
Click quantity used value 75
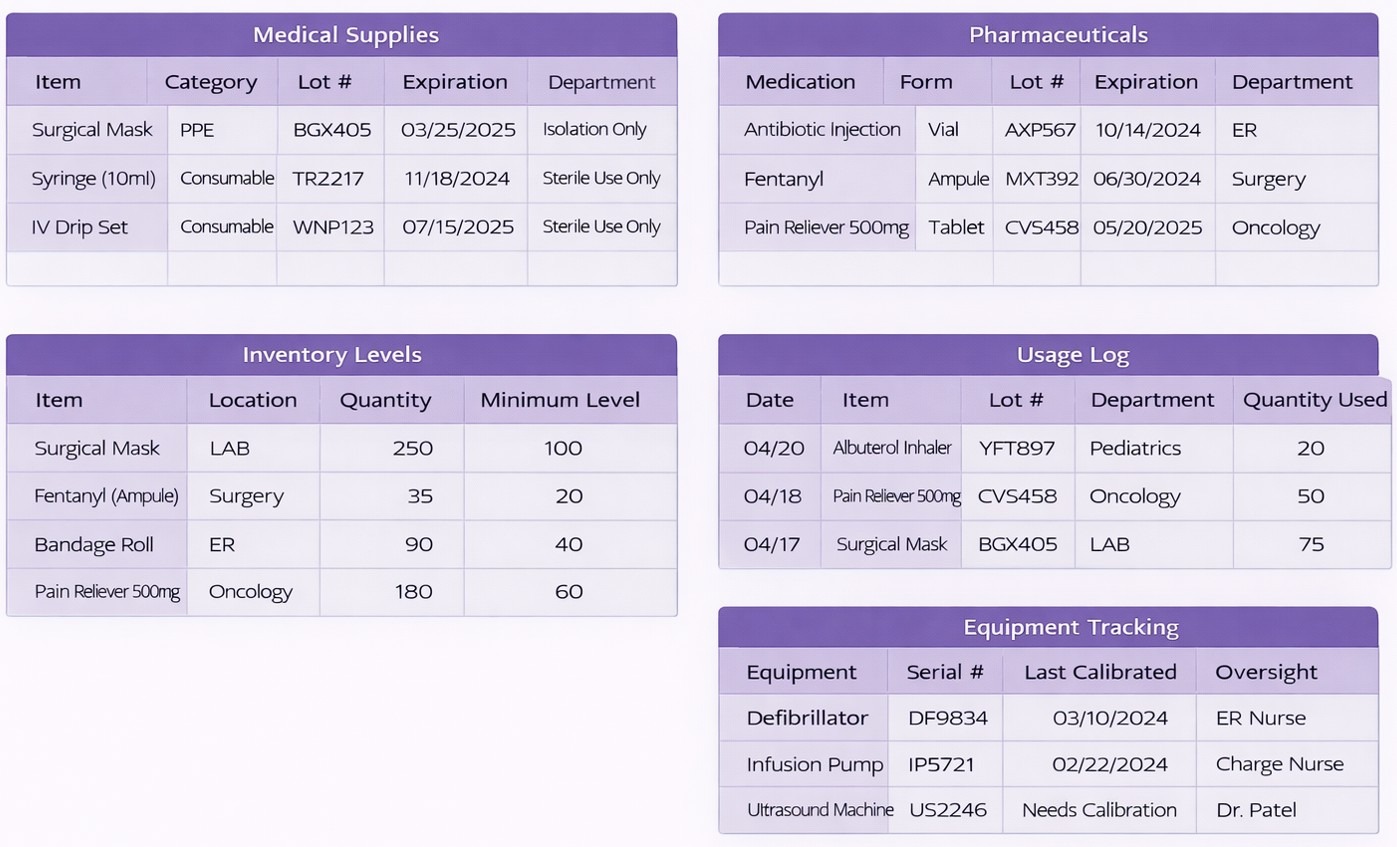(x=1311, y=545)
